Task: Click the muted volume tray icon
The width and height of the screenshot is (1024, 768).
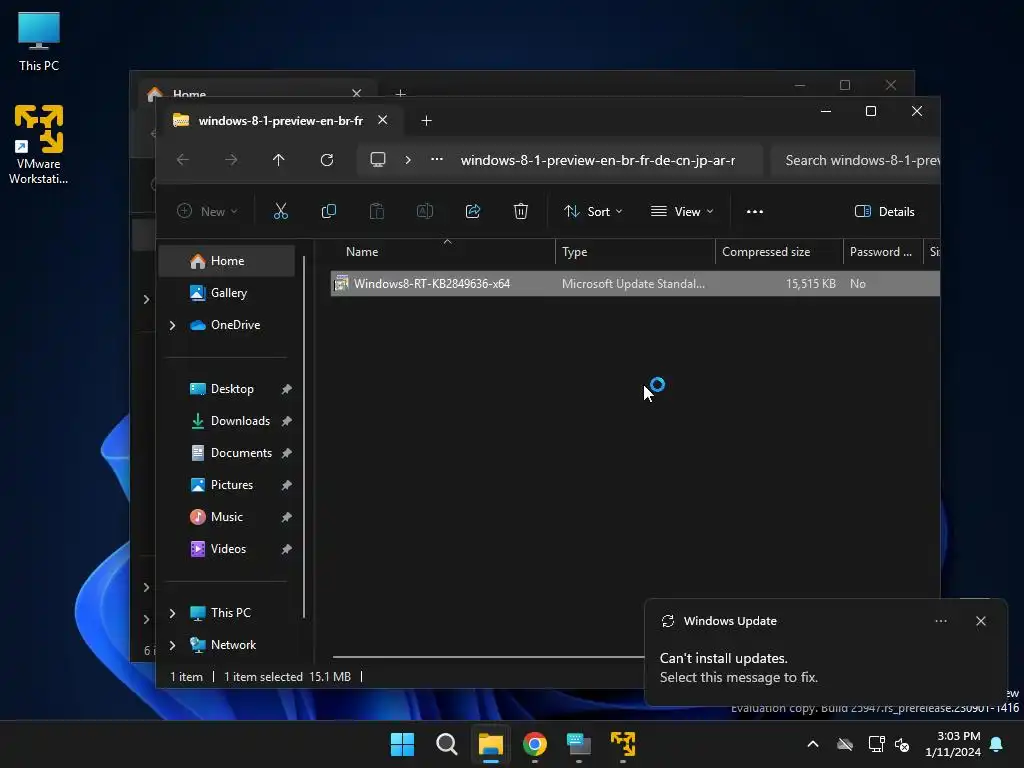Action: pyautogui.click(x=902, y=744)
